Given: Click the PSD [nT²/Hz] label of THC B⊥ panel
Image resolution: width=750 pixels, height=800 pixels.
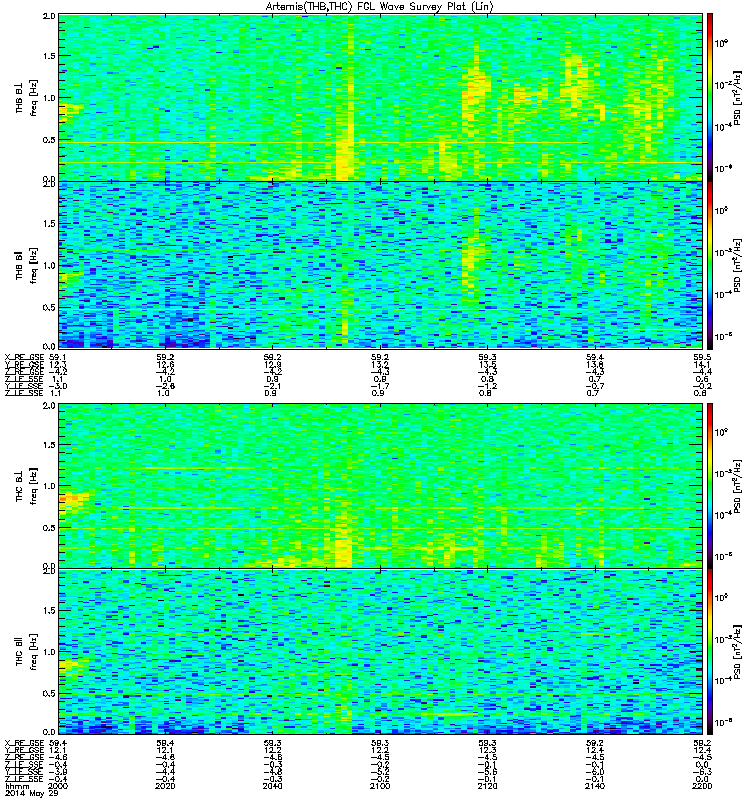Looking at the screenshot, I should (x=737, y=486).
